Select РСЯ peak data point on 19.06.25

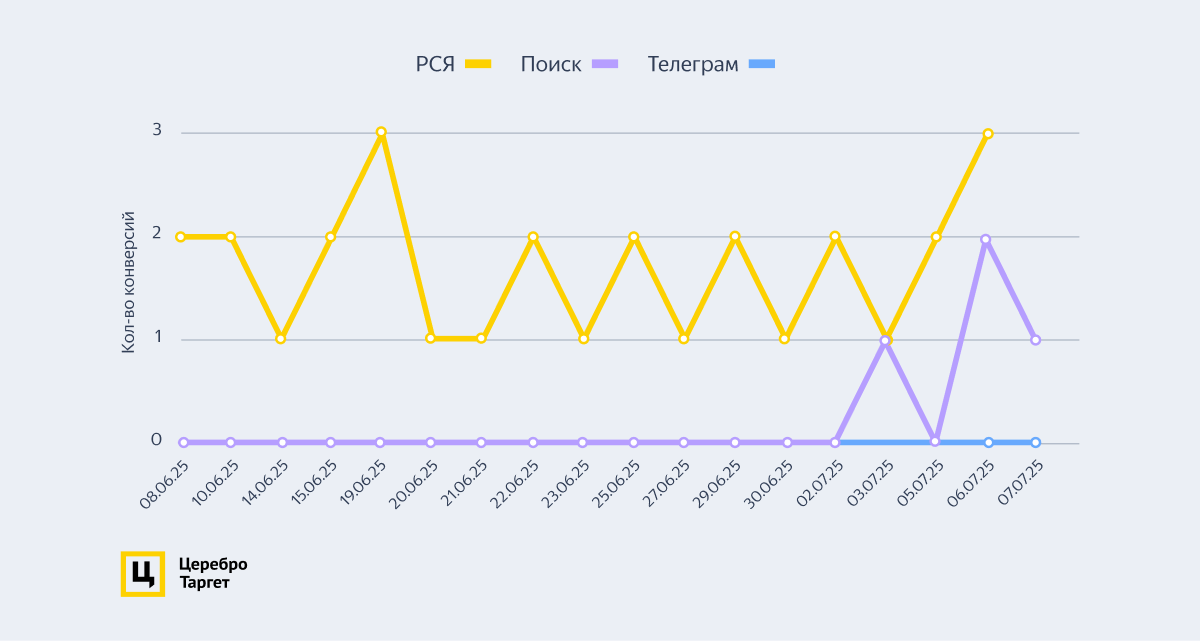pos(381,132)
